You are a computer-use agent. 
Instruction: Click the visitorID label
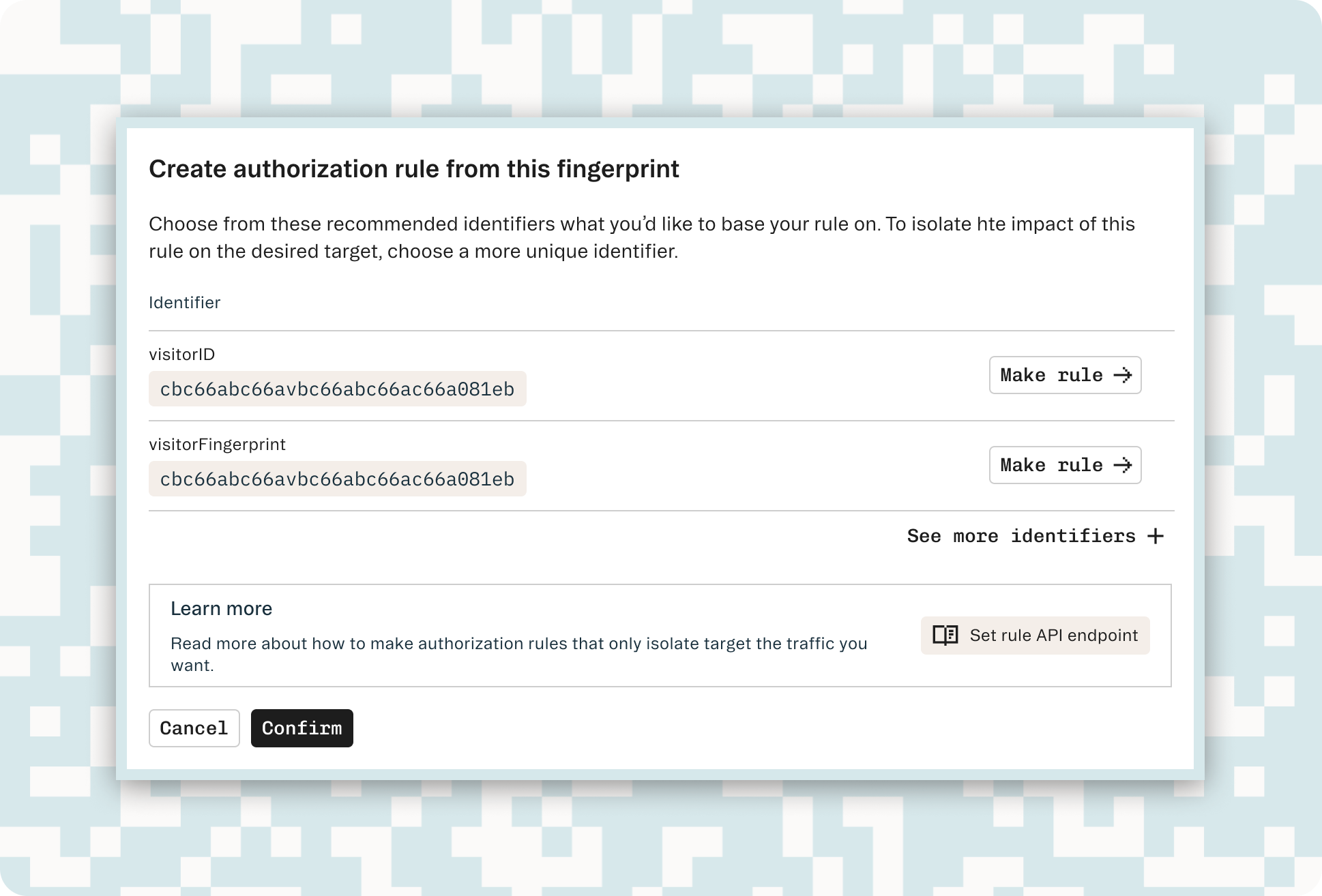181,355
